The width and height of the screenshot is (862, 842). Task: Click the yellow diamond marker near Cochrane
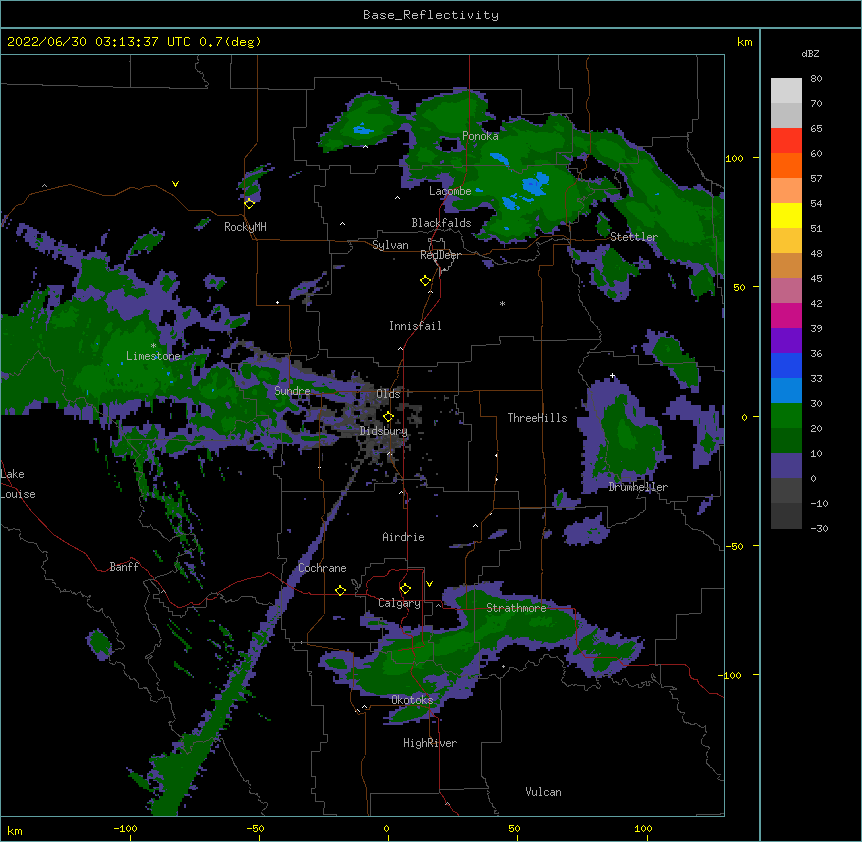coord(340,590)
